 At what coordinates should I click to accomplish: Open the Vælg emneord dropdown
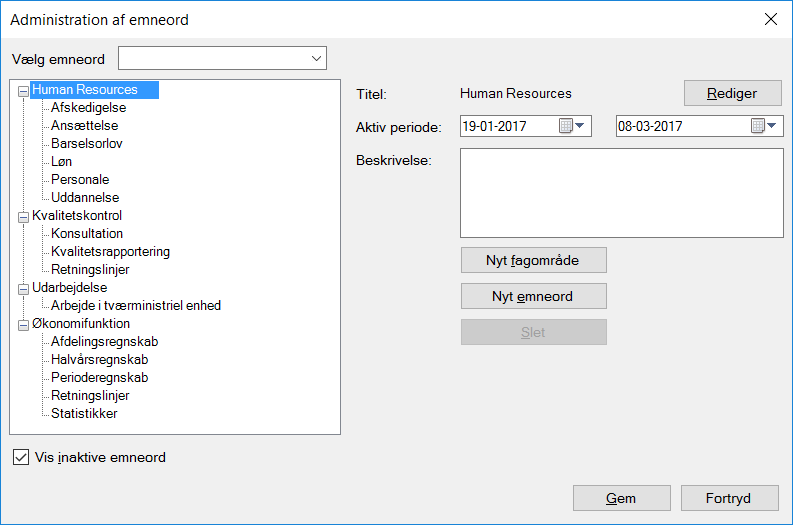(x=316, y=59)
